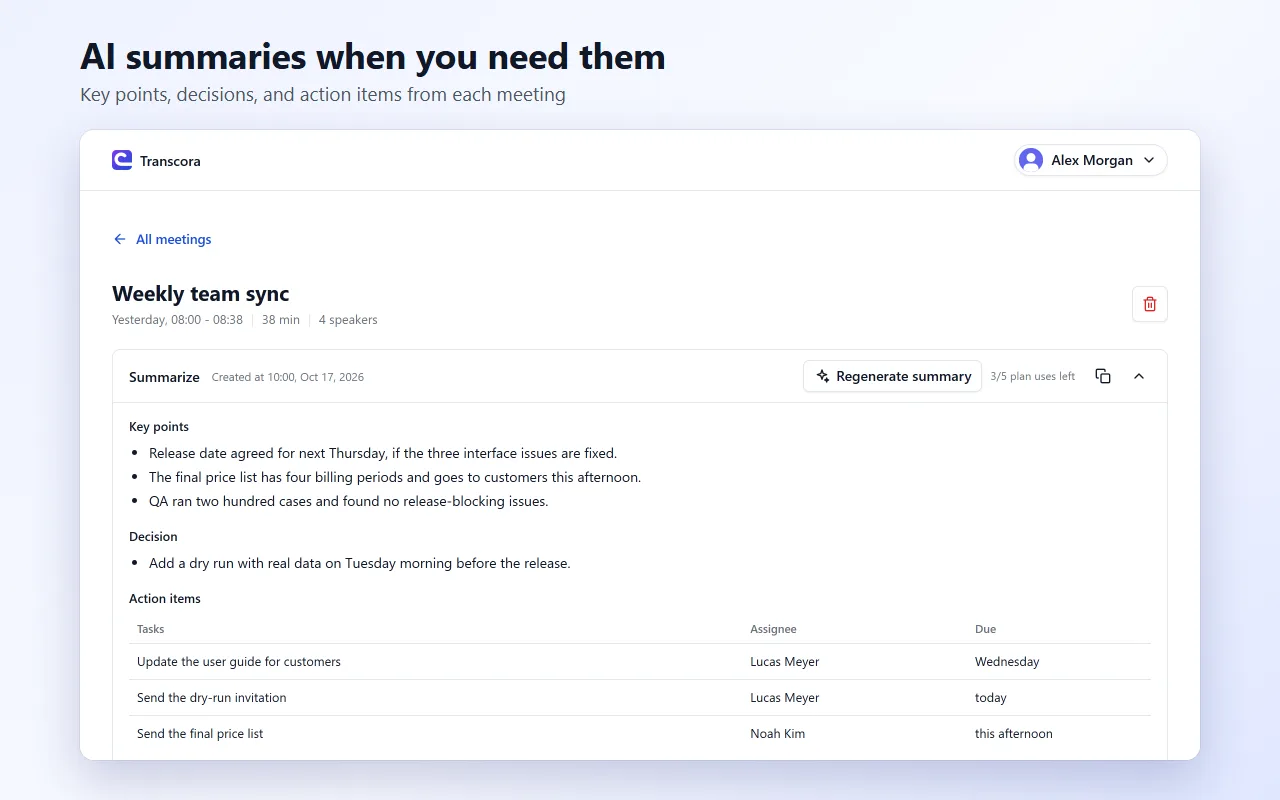
Task: Open the Alex Morgan account dropdown
Action: point(1090,160)
